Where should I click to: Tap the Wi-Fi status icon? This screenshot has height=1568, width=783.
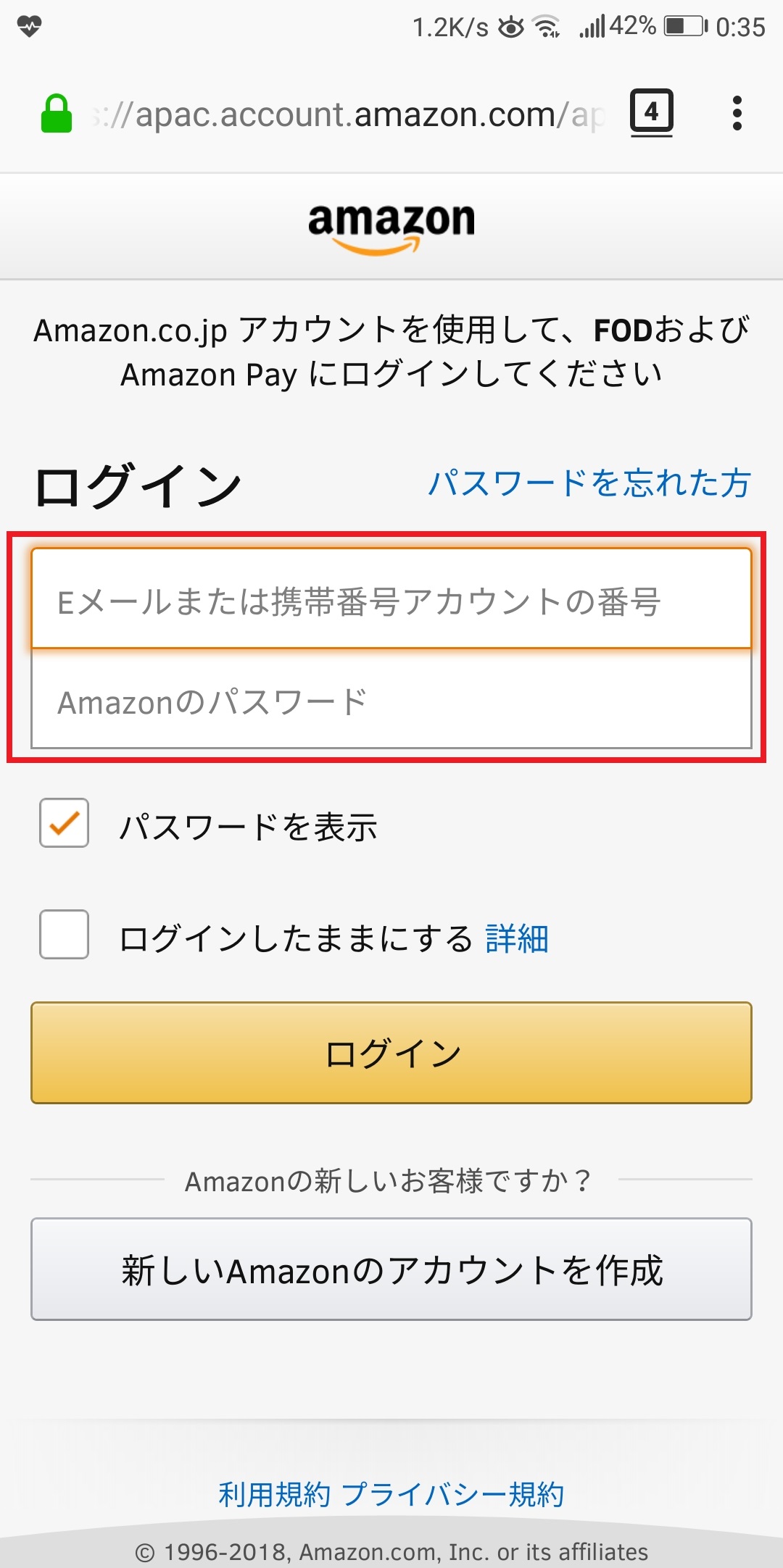547,27
